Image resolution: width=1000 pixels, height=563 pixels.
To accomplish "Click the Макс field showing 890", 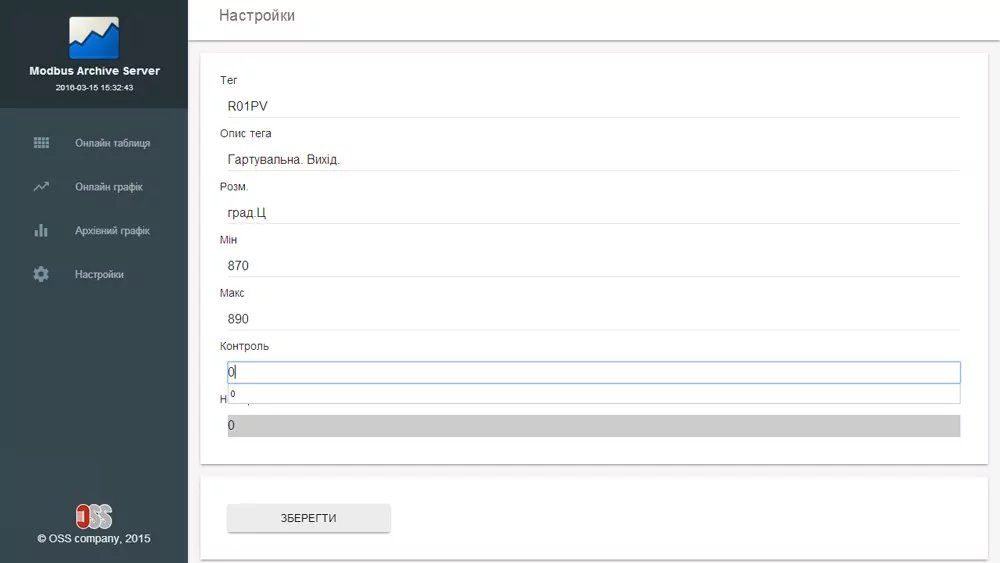I will click(x=593, y=319).
